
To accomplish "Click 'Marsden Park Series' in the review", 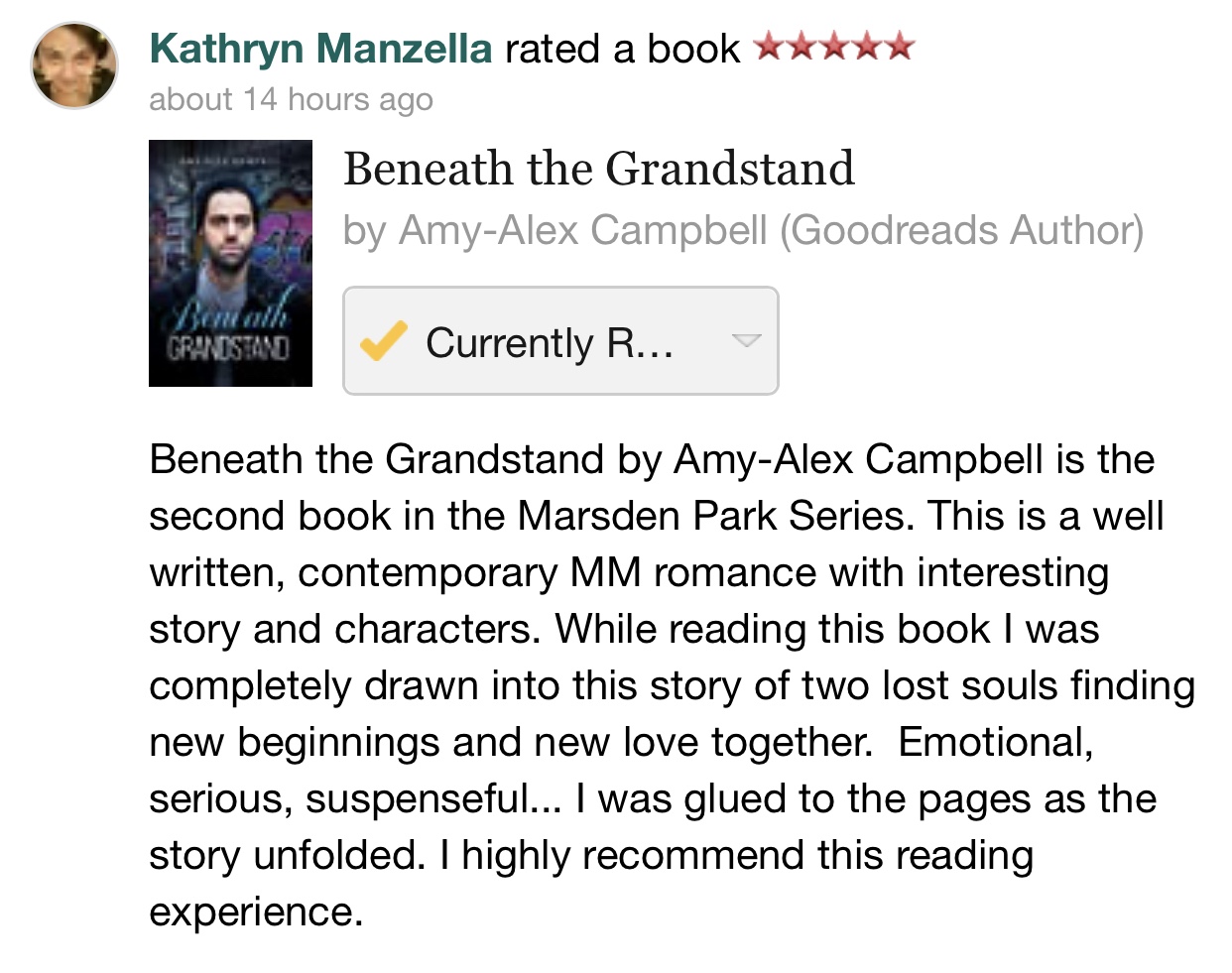I will pos(710,516).
